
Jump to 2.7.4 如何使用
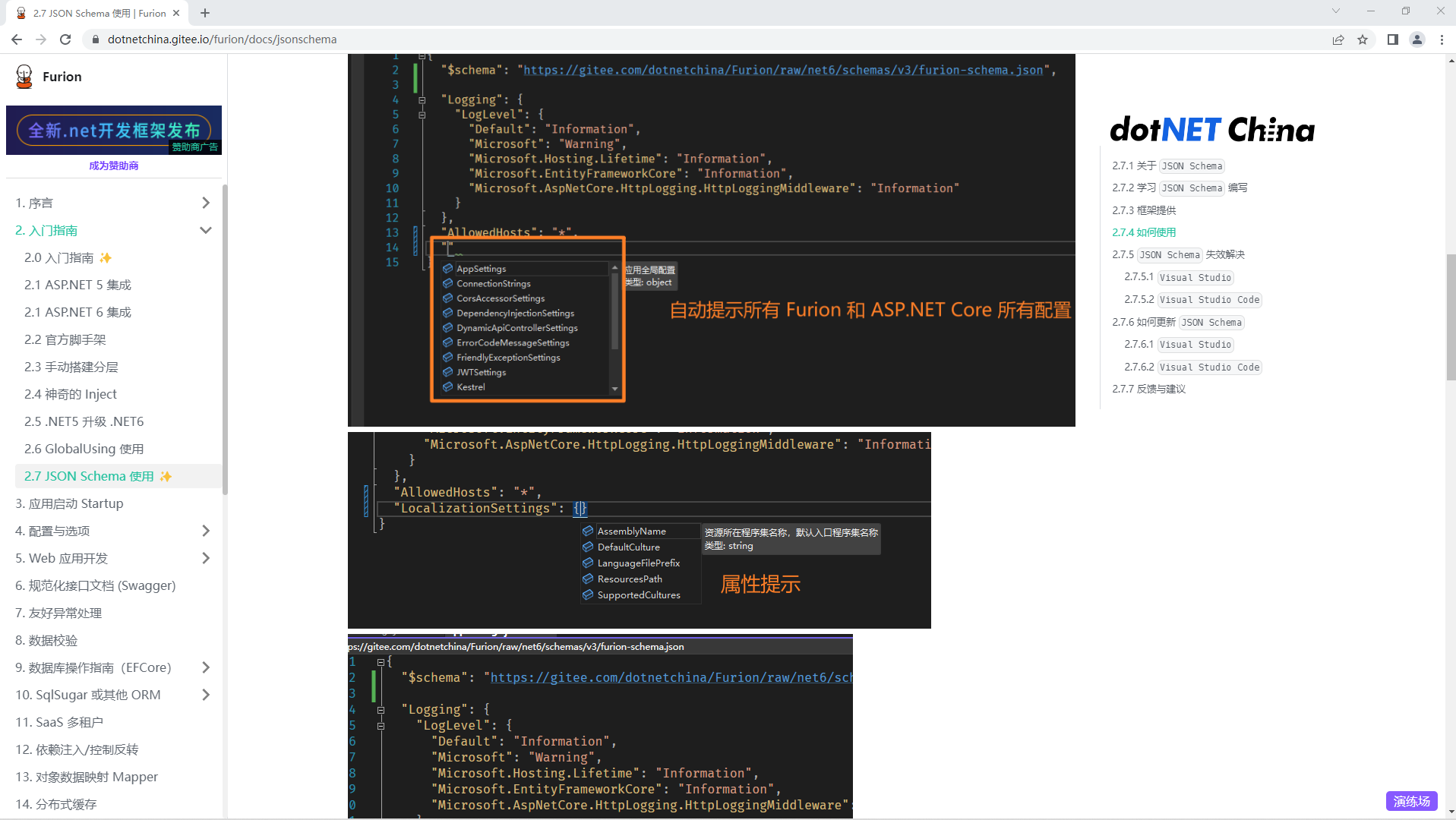(x=1144, y=232)
